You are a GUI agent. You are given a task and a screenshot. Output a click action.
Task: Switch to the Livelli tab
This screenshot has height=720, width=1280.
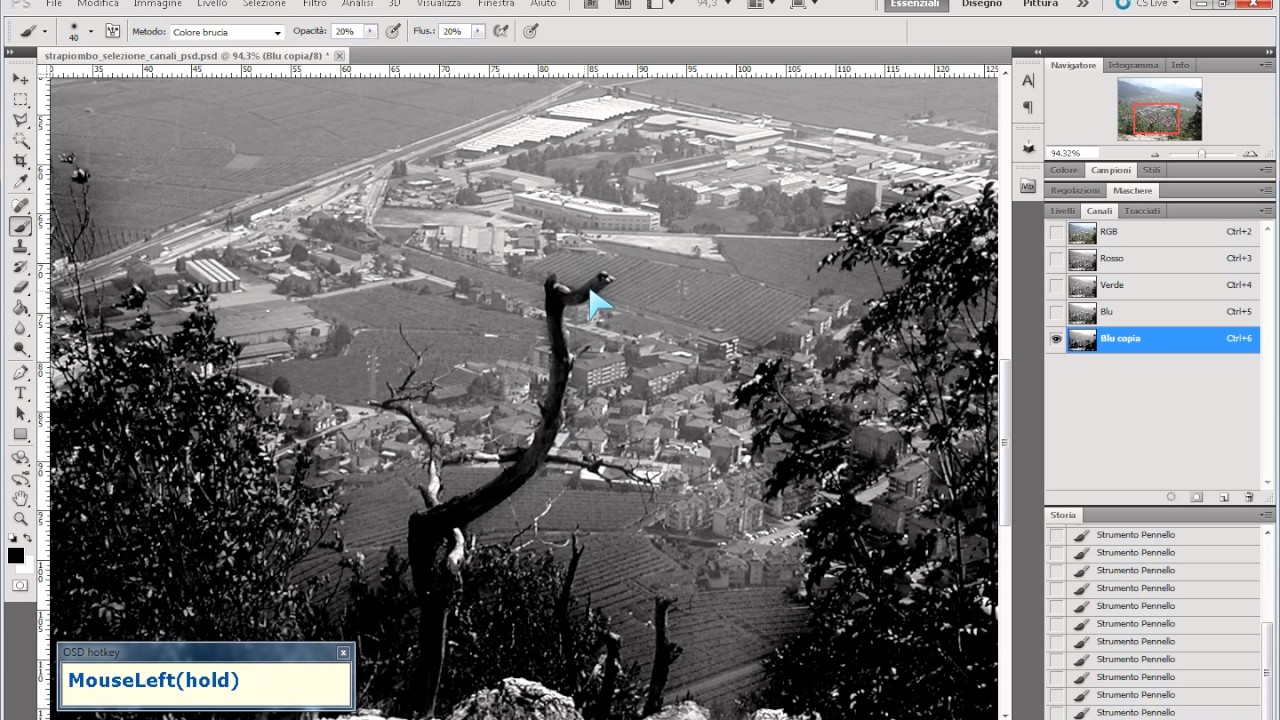point(1063,211)
